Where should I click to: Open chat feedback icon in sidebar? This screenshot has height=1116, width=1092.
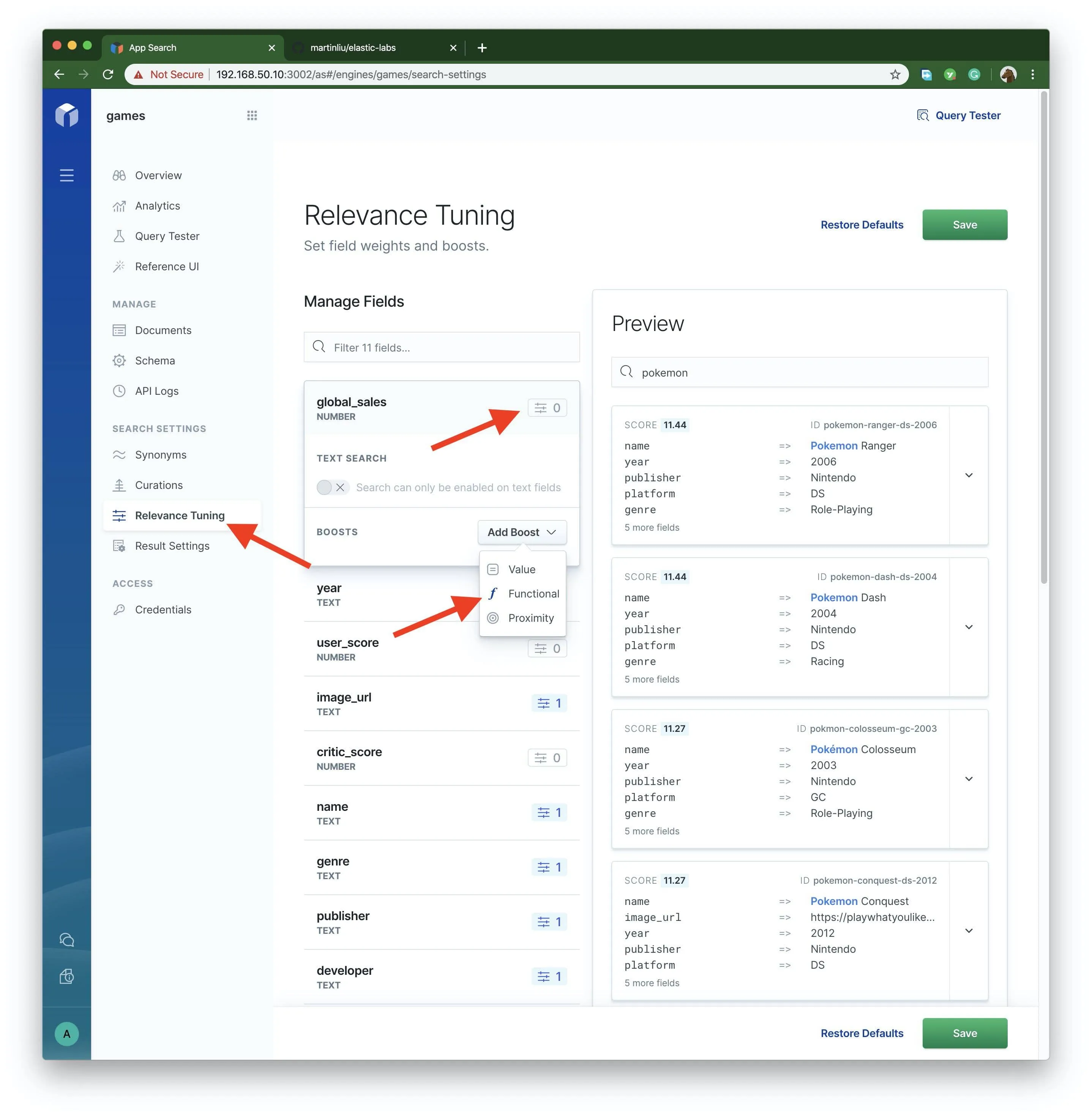click(x=66, y=939)
